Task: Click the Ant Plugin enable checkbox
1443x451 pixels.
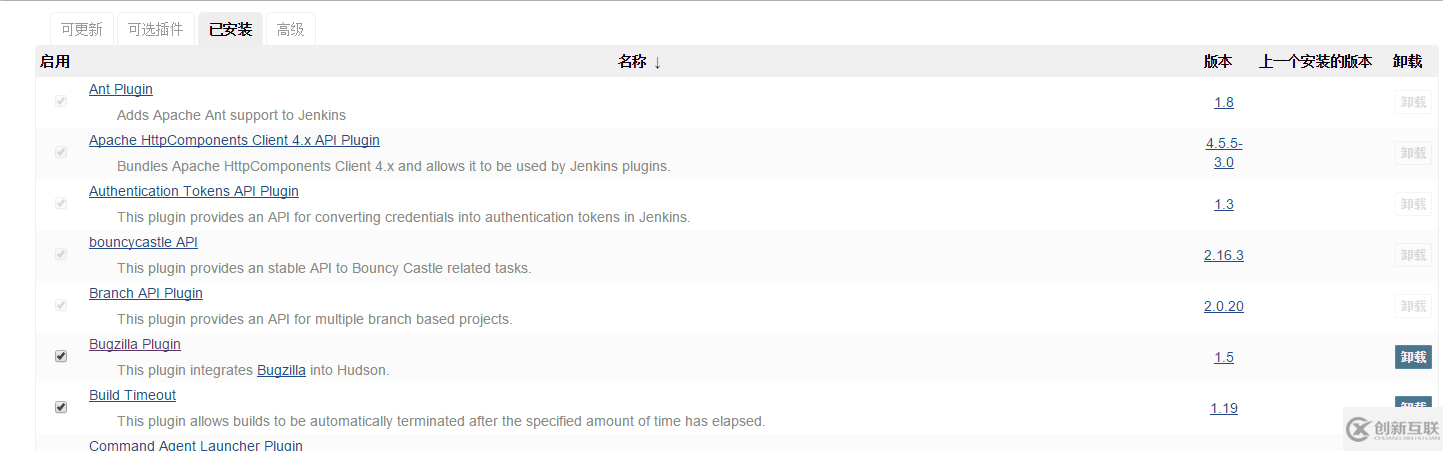Action: tap(61, 101)
